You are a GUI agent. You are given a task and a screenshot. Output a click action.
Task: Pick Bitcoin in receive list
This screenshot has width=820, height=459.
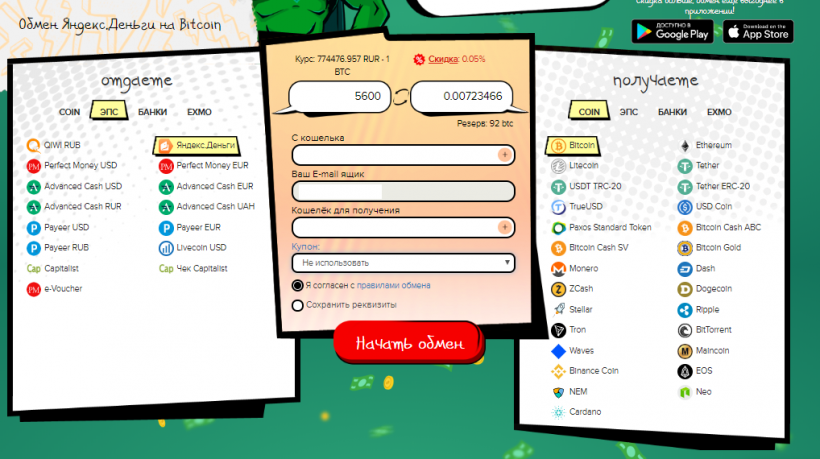(573, 145)
